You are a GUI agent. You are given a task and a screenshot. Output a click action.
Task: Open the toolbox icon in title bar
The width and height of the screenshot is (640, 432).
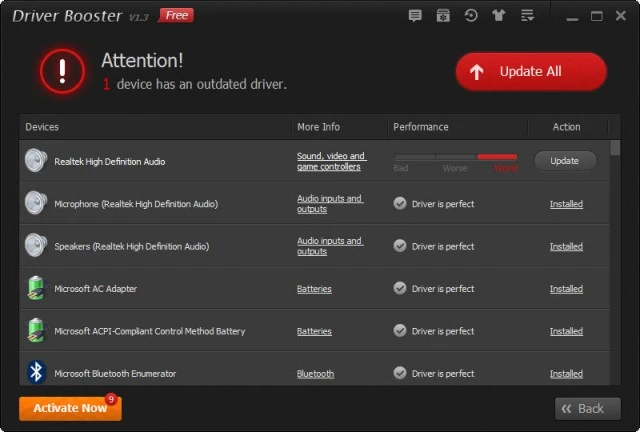(x=443, y=16)
